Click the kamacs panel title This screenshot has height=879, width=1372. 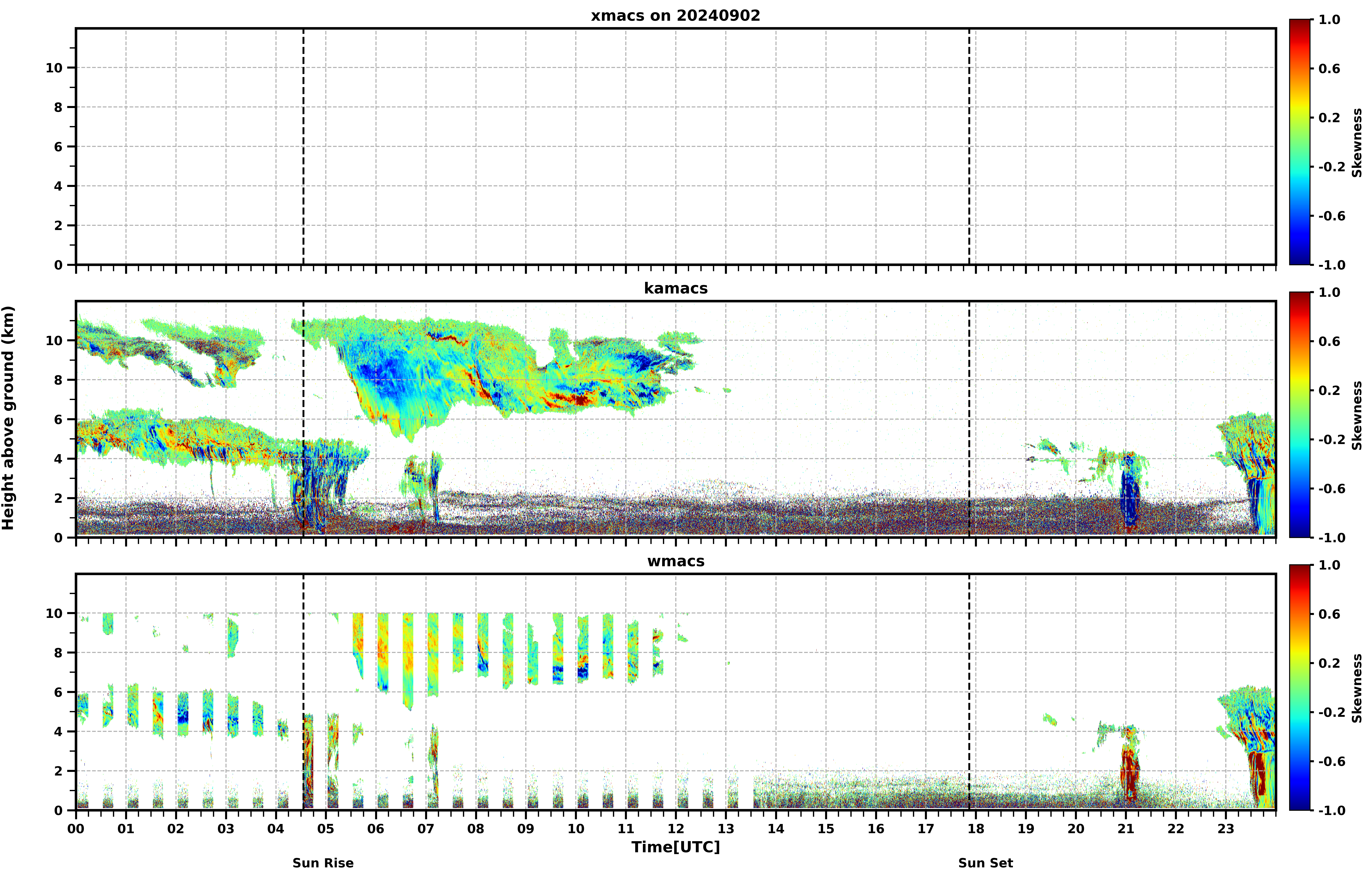click(676, 288)
